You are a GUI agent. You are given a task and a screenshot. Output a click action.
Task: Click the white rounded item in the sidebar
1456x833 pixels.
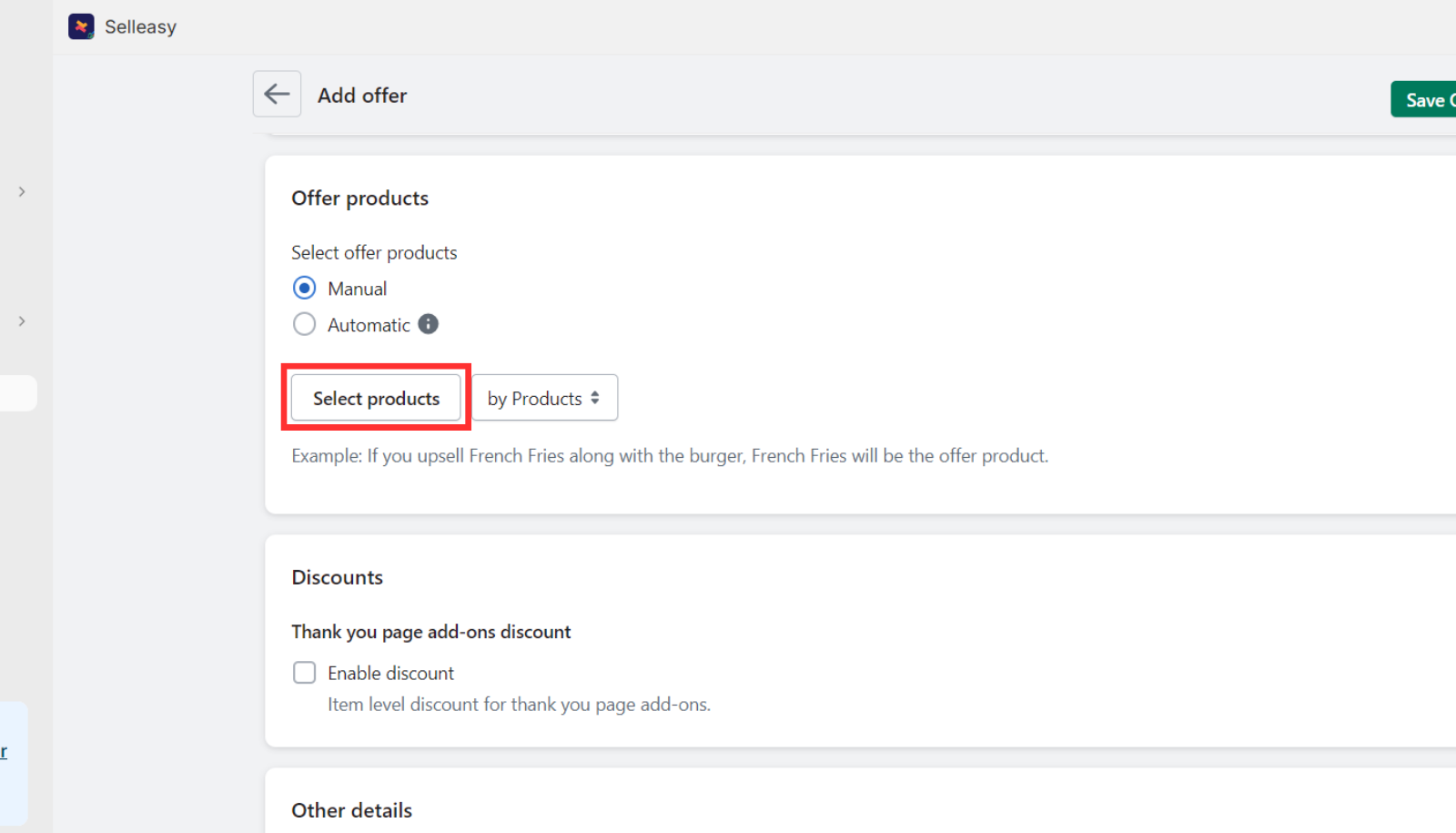[x=14, y=393]
